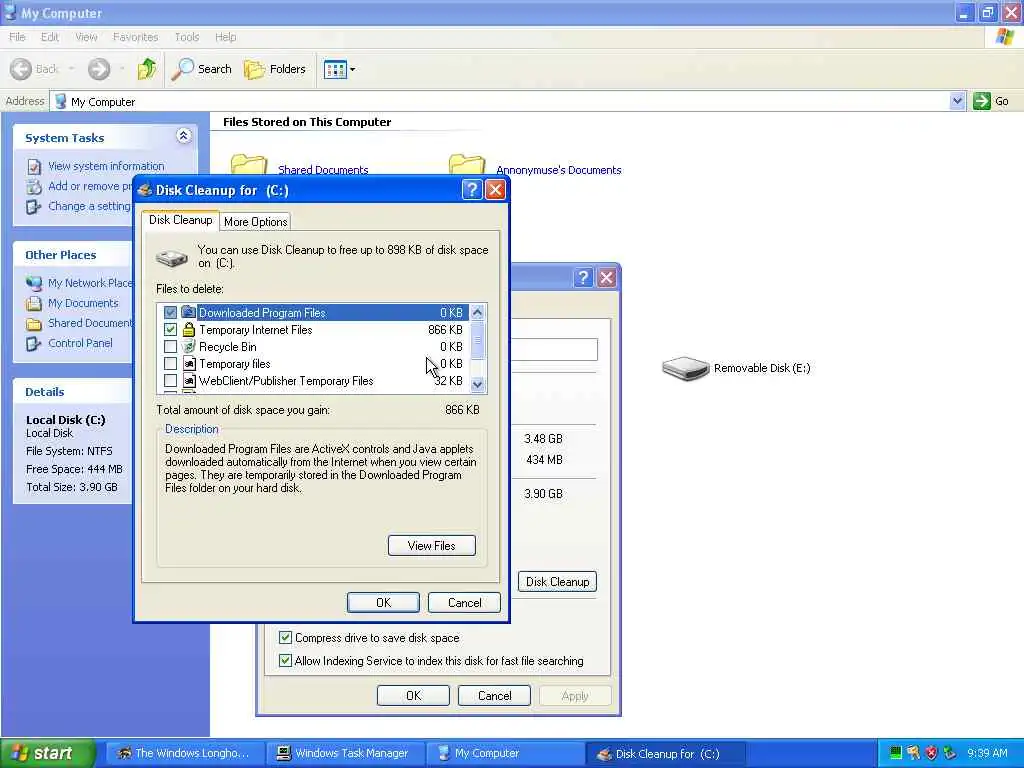1024x768 pixels.
Task: Click the Disk Cleanup dialog help button
Action: (x=472, y=190)
